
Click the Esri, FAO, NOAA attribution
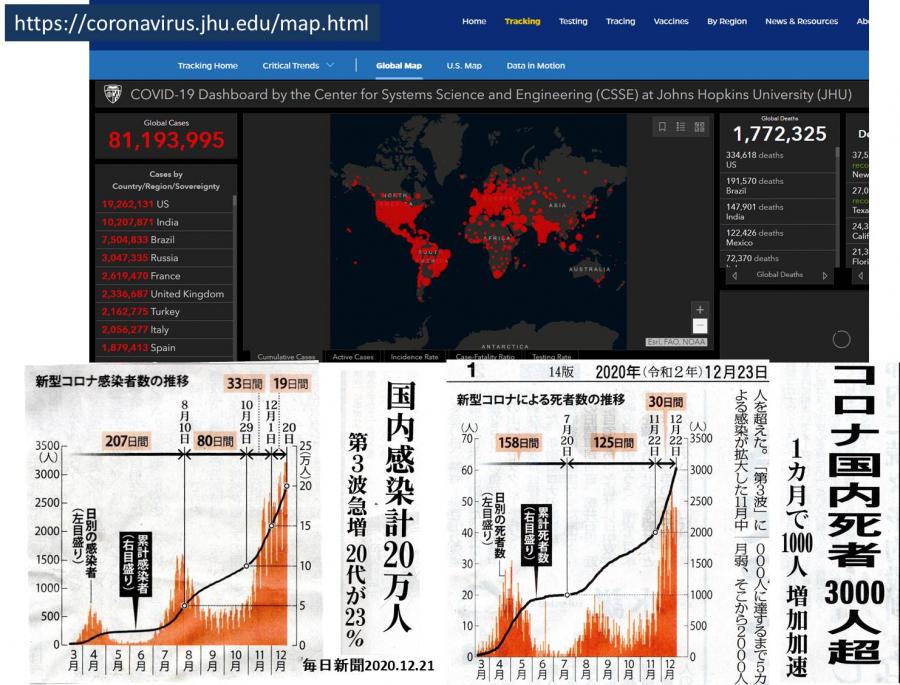676,342
